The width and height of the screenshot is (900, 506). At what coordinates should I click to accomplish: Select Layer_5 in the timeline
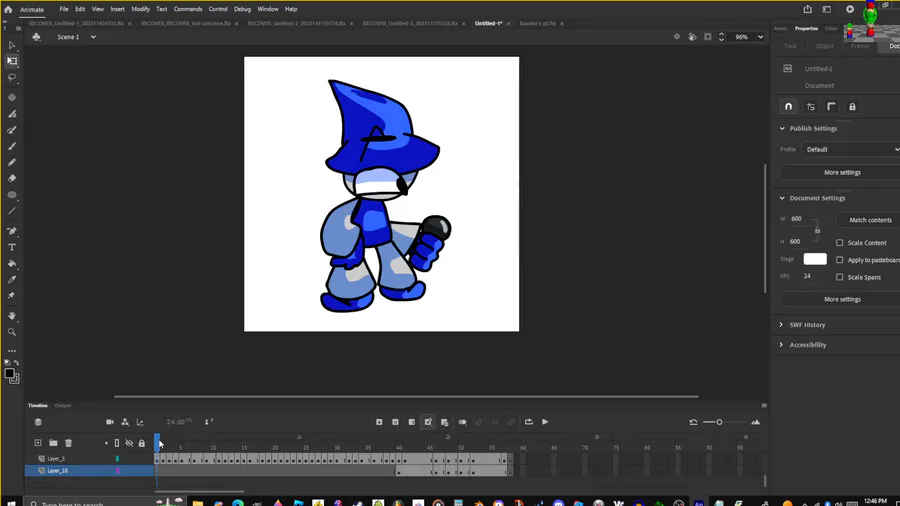click(56, 459)
